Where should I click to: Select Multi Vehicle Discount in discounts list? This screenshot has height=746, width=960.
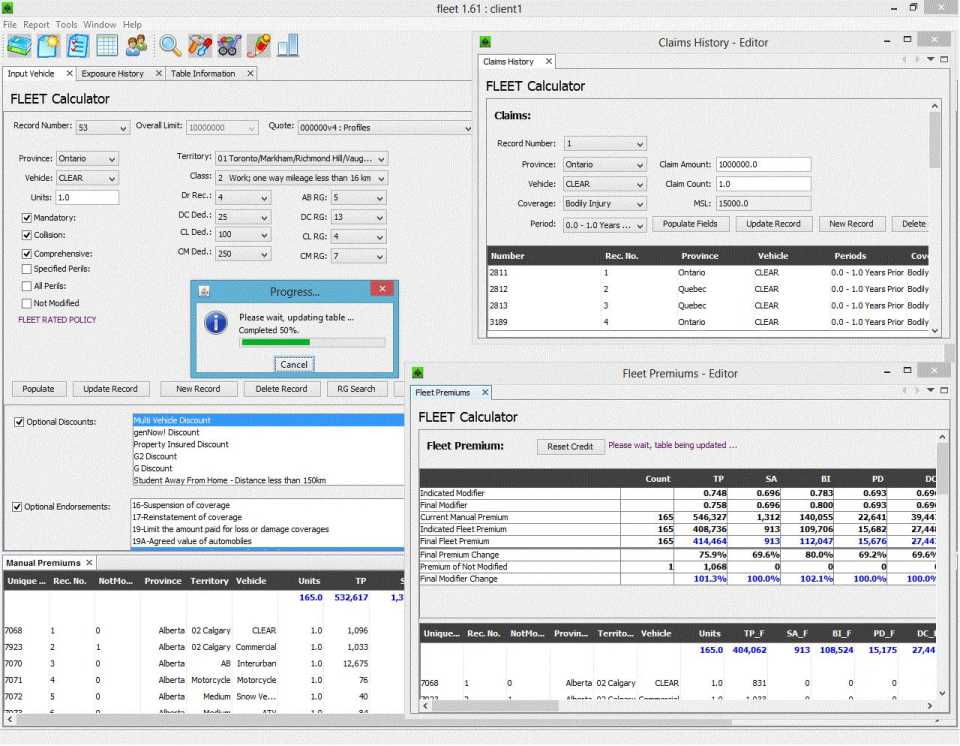pos(268,420)
